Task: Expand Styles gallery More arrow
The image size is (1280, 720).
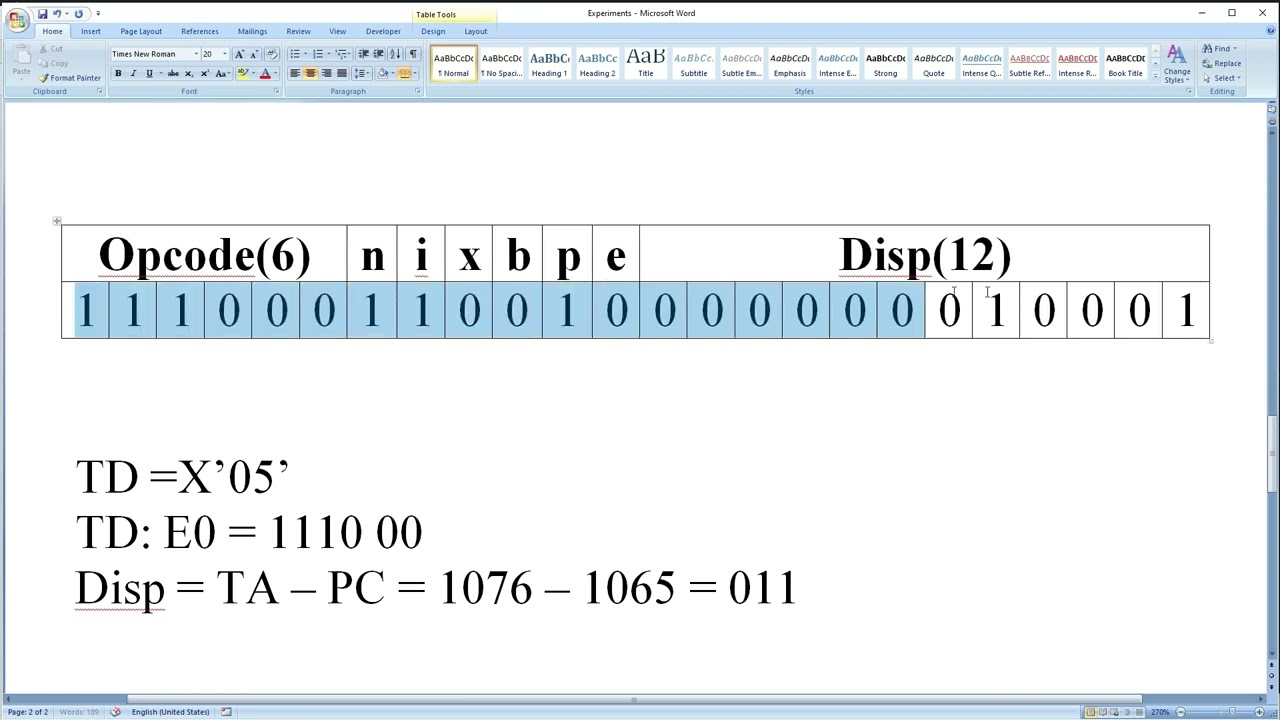Action: (1155, 76)
